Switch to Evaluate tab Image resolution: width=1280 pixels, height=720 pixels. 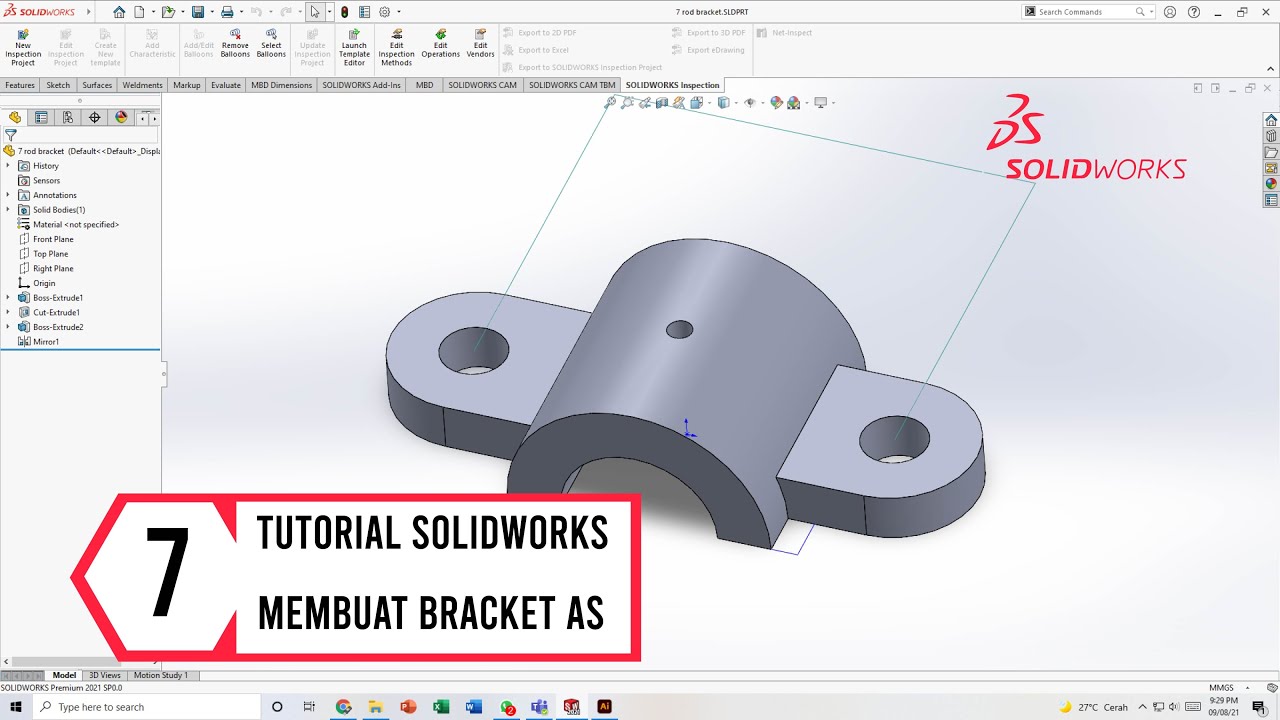click(226, 85)
